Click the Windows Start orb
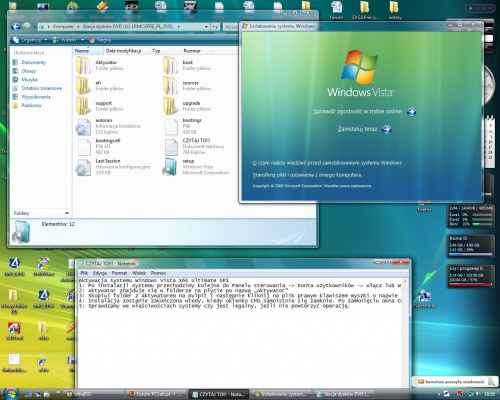Image resolution: width=500 pixels, height=400 pixels. point(11,393)
